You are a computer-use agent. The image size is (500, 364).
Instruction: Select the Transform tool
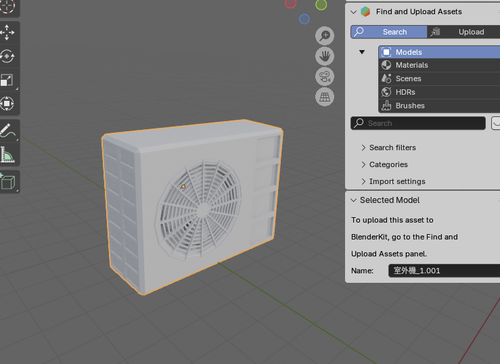[8, 104]
